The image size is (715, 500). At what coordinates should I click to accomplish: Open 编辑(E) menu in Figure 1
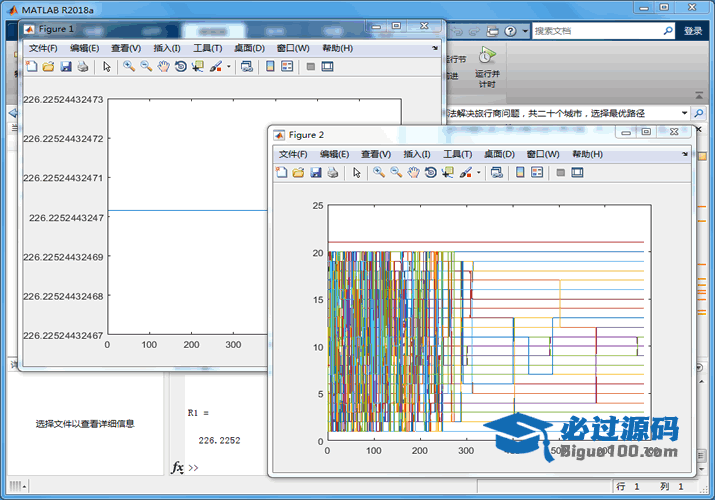84,48
